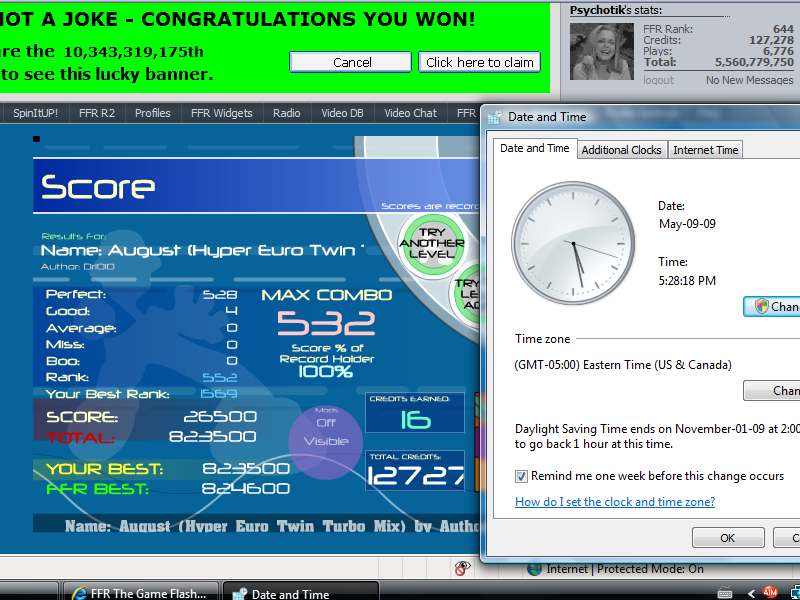Image resolution: width=800 pixels, height=600 pixels.
Task: Click the AIM icon in system tray
Action: [x=770, y=591]
